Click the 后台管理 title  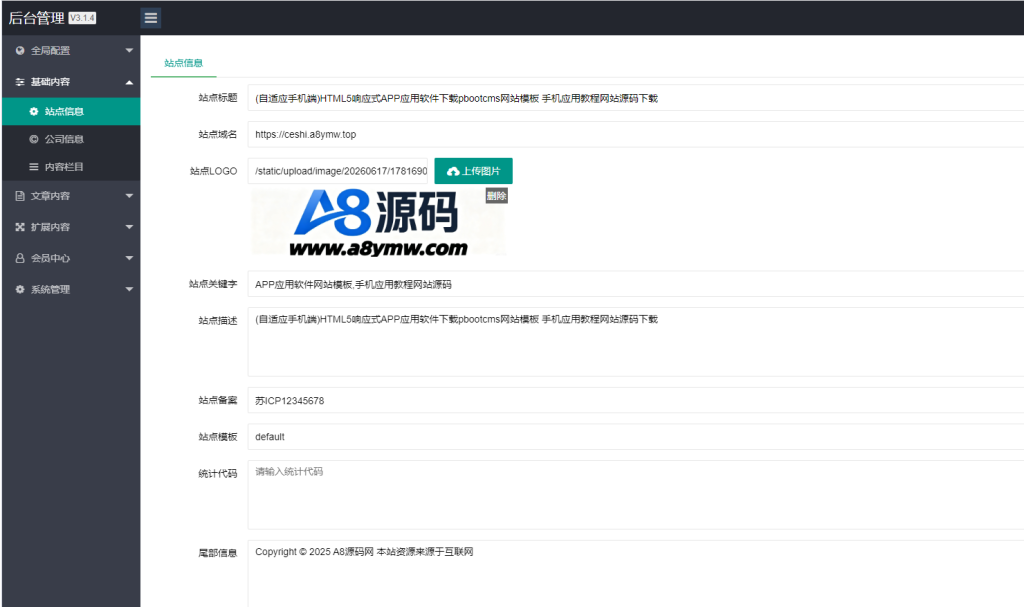[x=37, y=18]
